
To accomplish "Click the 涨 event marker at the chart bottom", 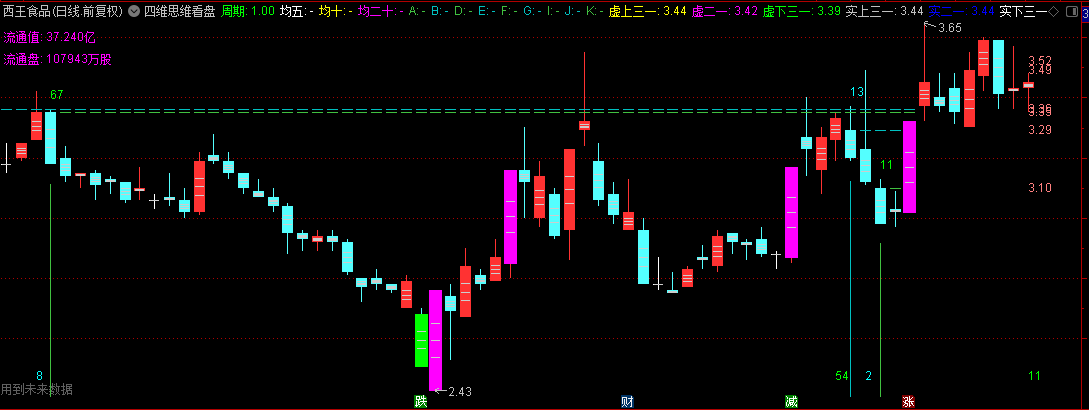I will 908,401.
